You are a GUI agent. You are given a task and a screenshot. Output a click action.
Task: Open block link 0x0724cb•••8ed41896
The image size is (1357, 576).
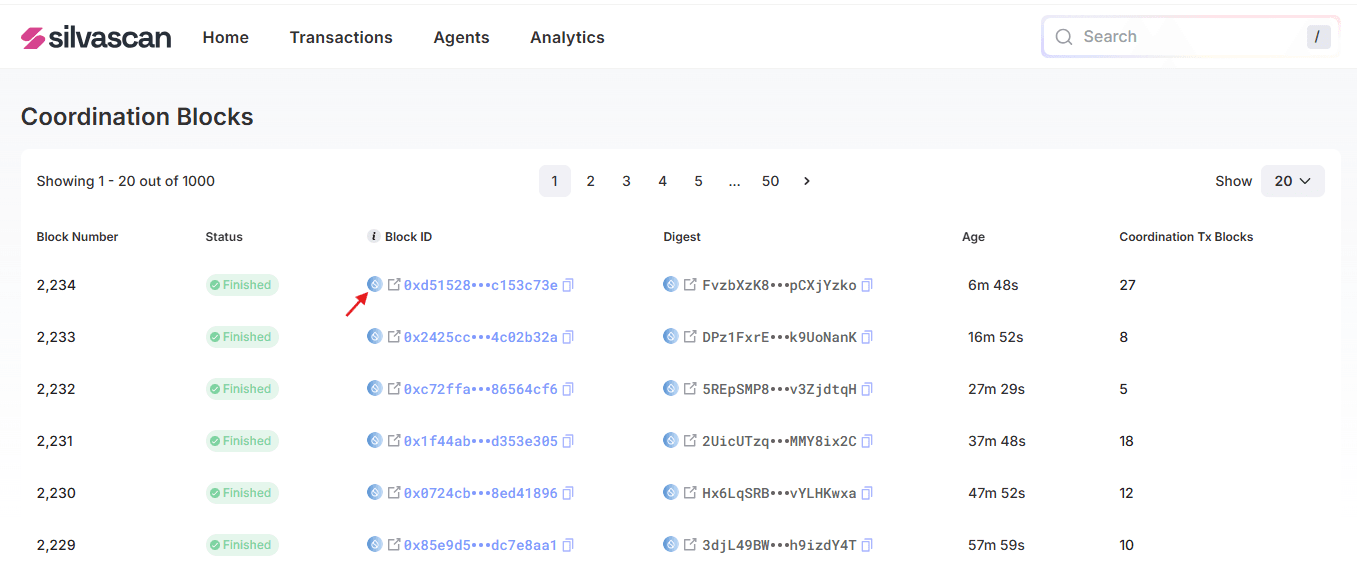click(481, 493)
